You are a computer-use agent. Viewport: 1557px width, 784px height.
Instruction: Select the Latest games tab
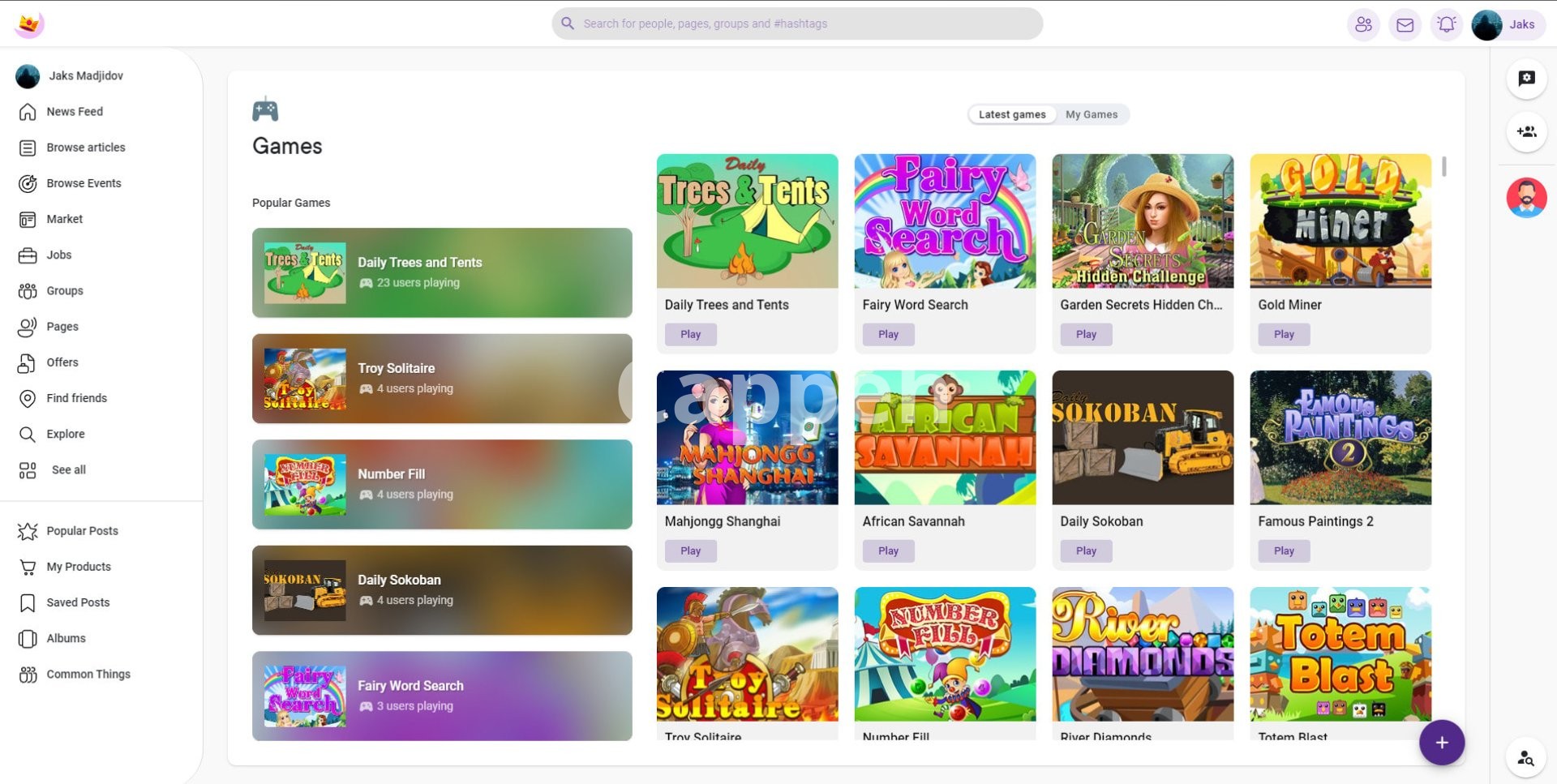(1011, 114)
